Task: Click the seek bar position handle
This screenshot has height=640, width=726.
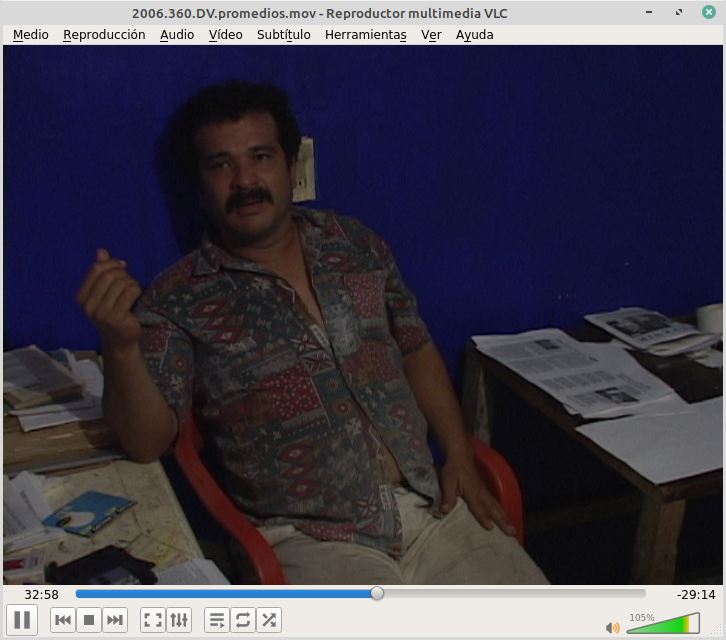Action: click(377, 593)
